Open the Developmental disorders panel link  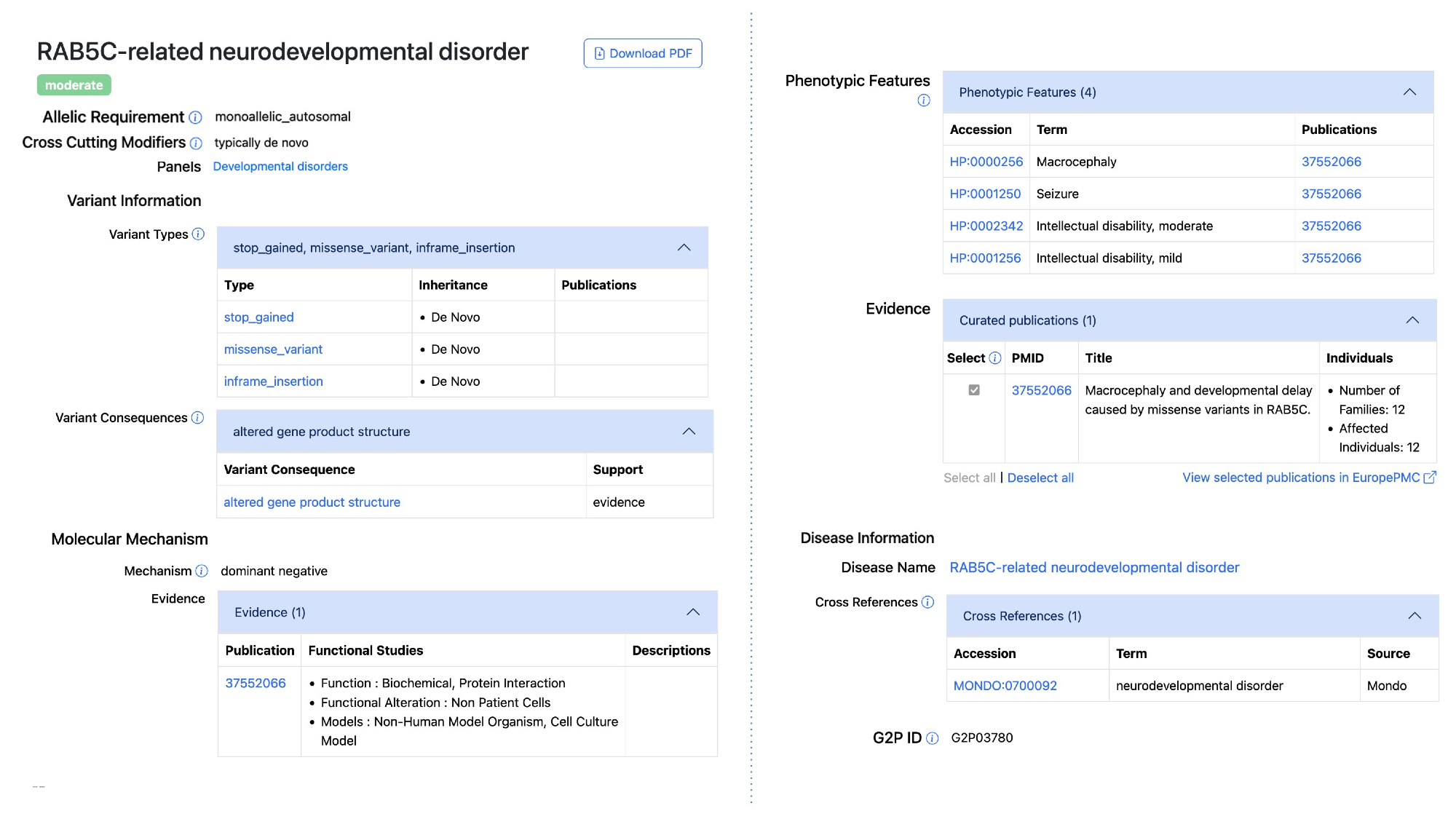[280, 167]
